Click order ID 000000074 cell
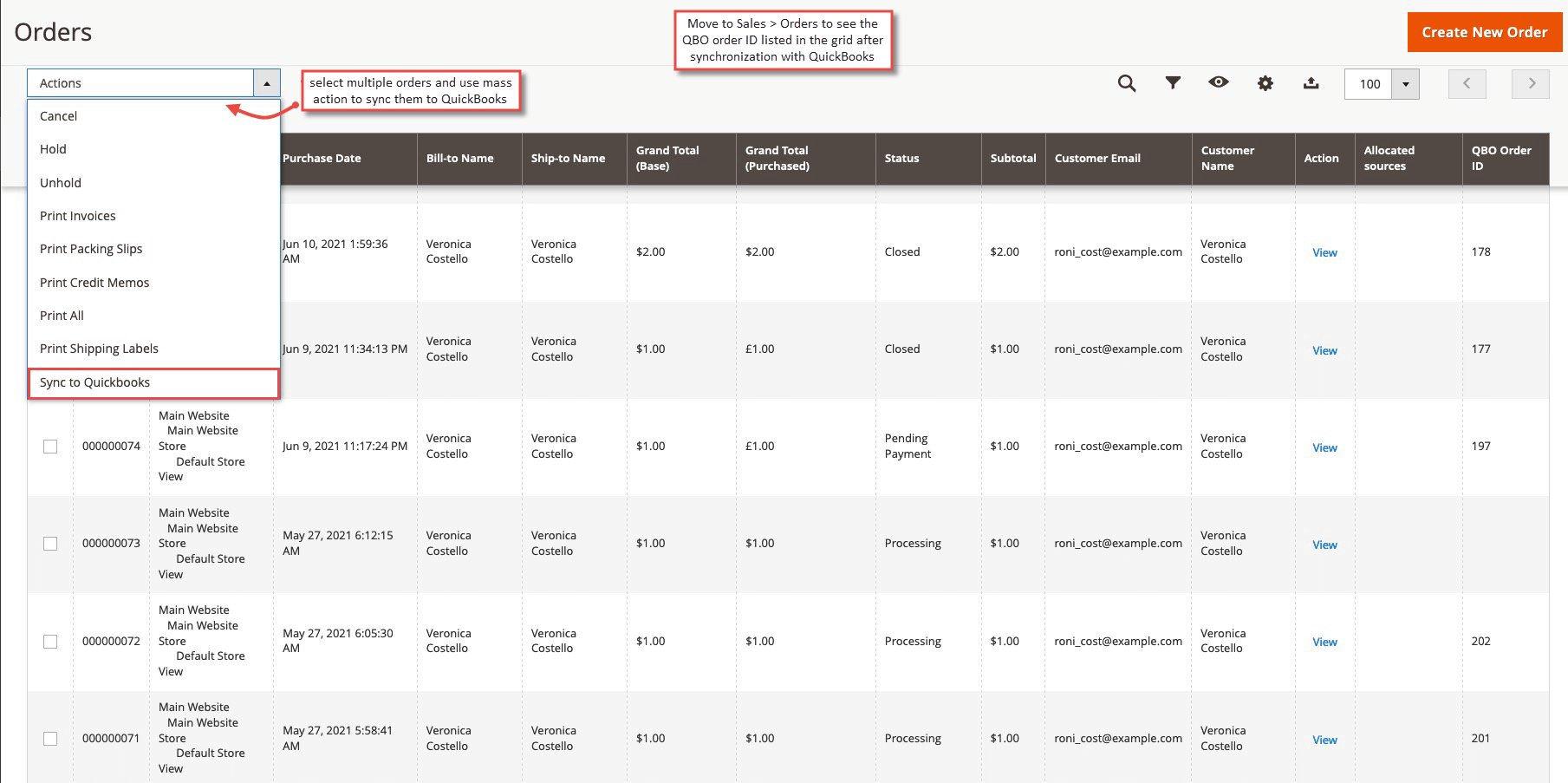Viewport: 1568px width, 783px height. click(111, 447)
